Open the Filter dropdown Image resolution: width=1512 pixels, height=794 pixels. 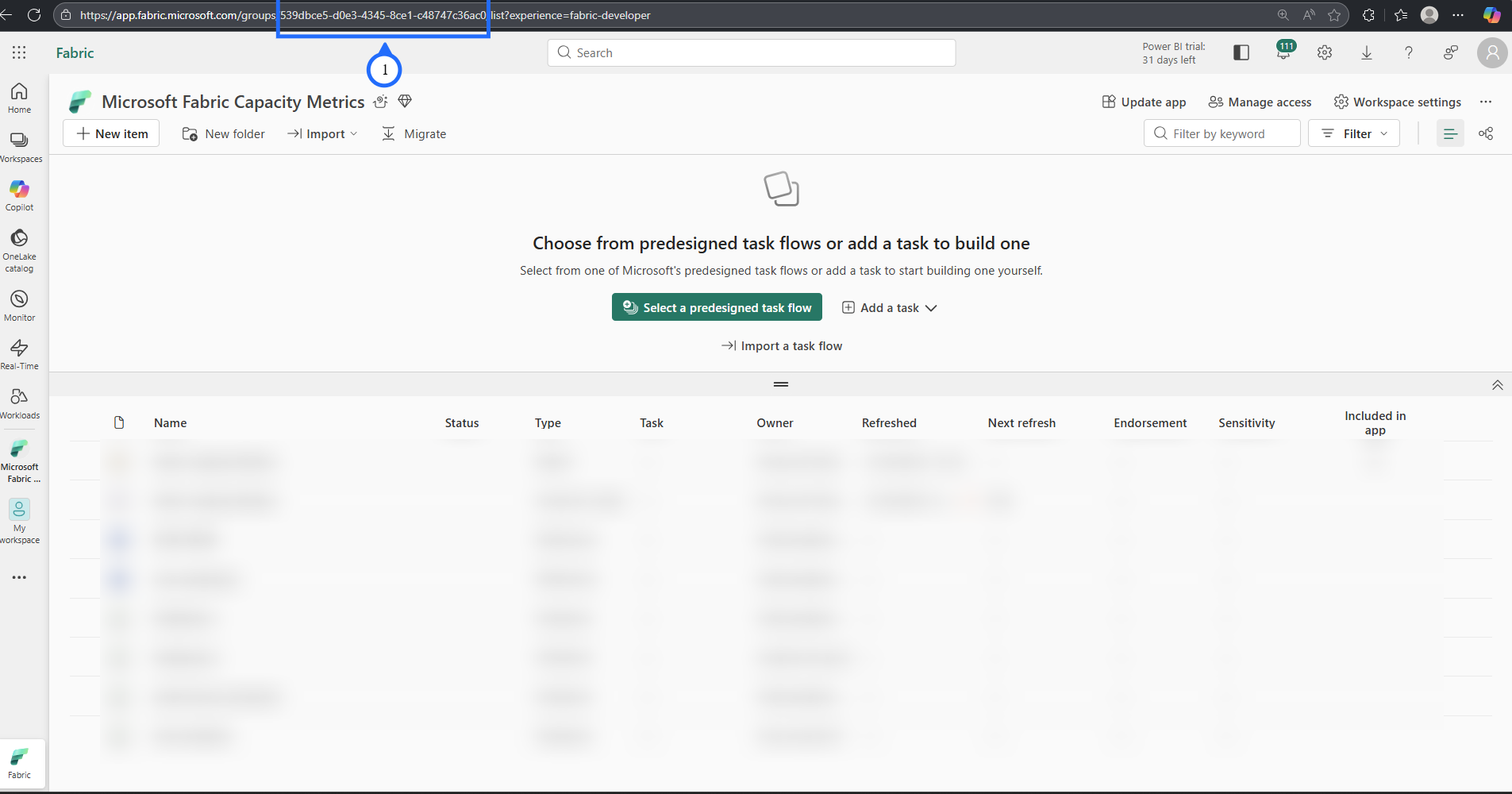(1354, 133)
